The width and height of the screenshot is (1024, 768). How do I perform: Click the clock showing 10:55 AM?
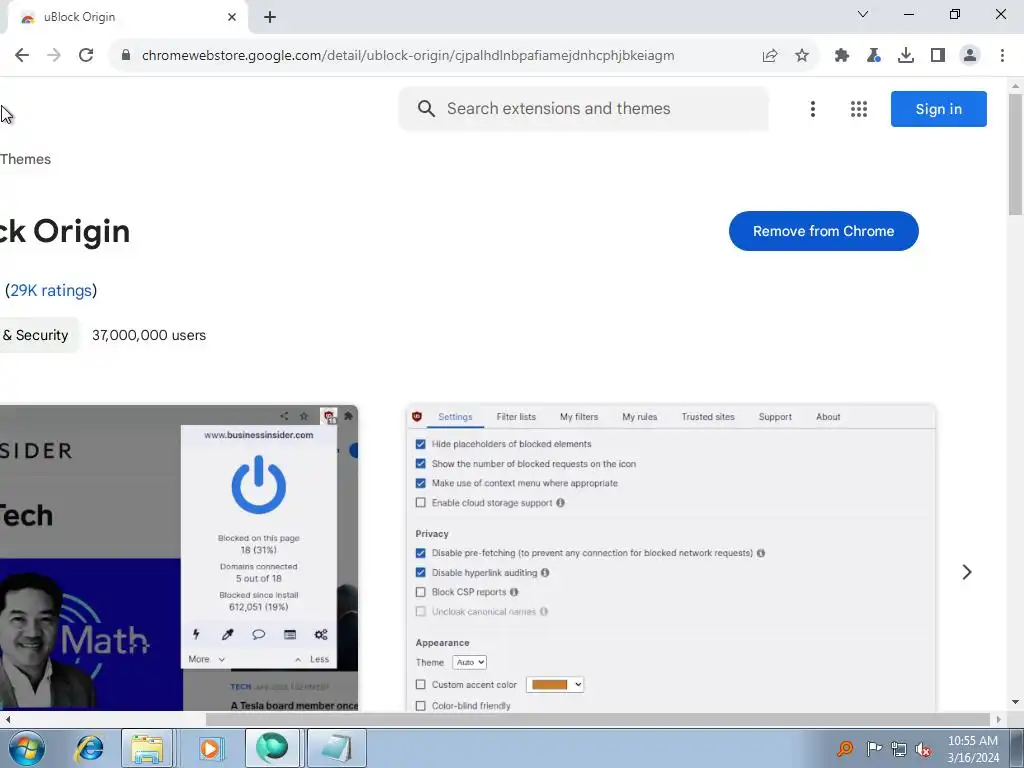(972, 741)
